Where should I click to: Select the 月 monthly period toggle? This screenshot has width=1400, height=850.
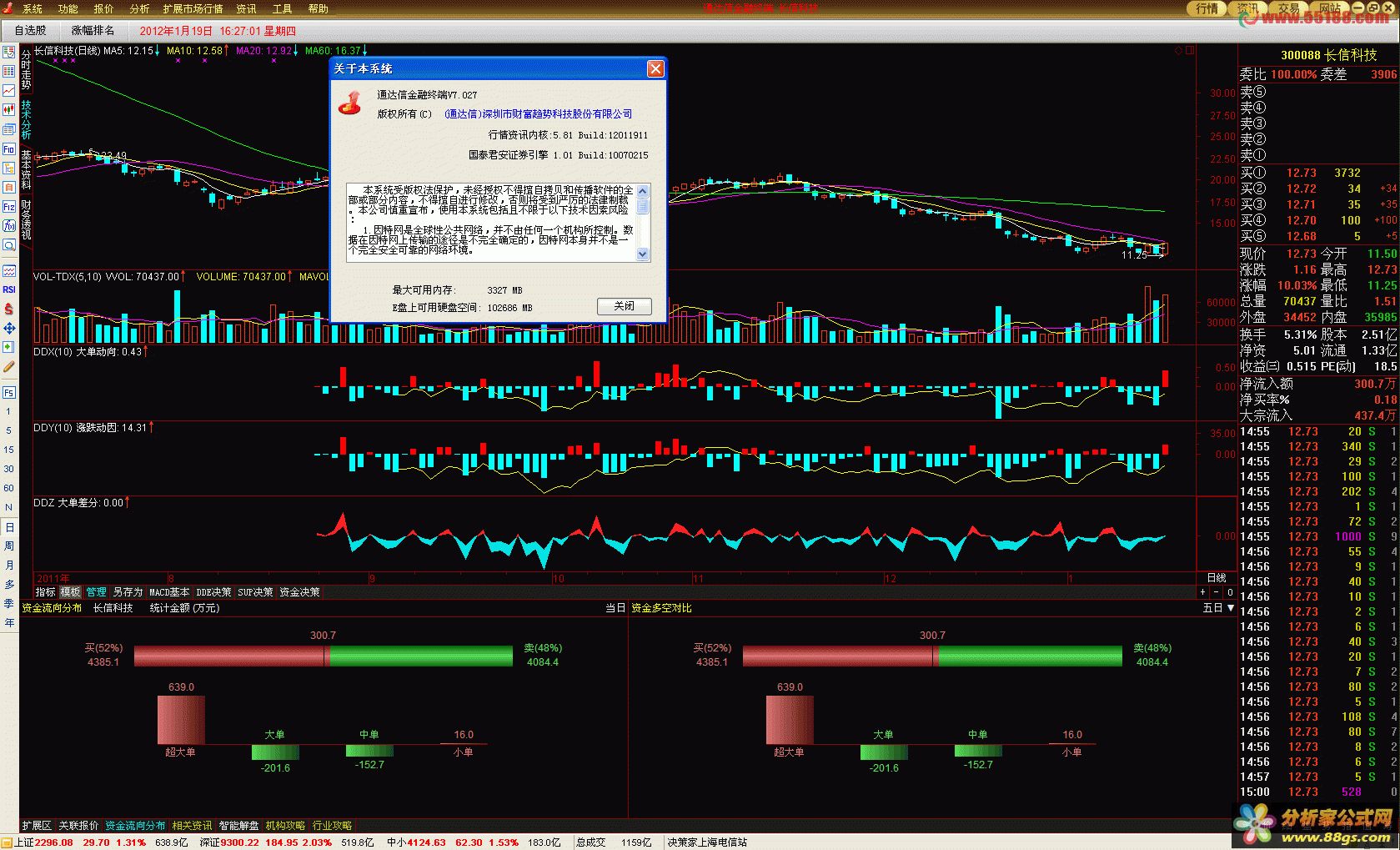click(9, 566)
